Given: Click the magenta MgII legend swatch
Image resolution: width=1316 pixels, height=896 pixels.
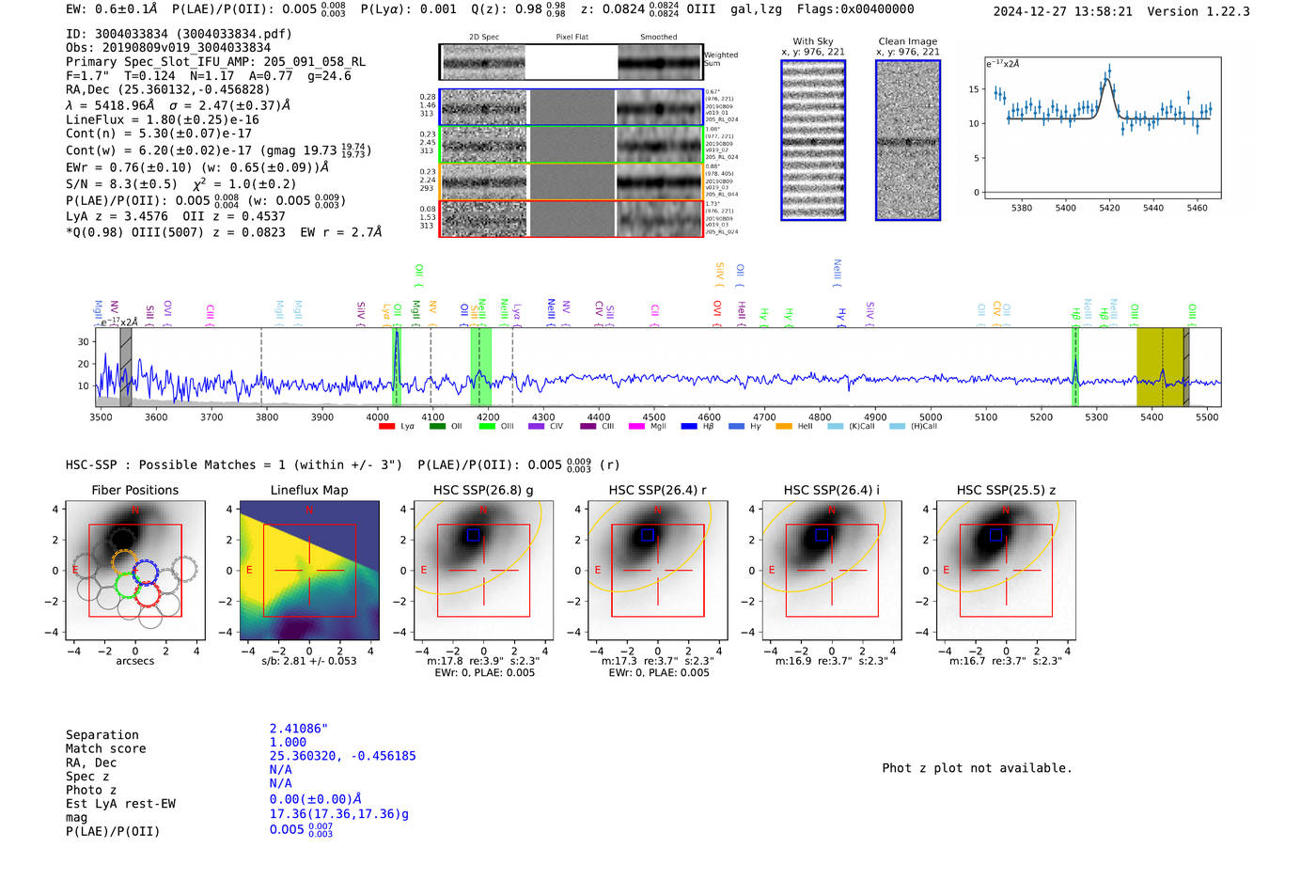Looking at the screenshot, I should (637, 427).
